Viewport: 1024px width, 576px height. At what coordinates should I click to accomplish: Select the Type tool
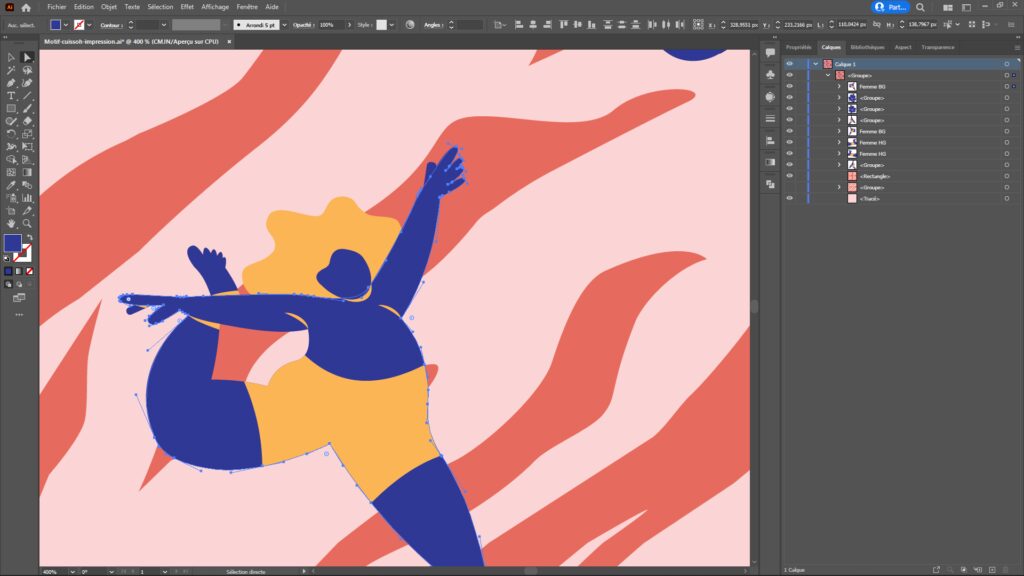click(x=11, y=95)
